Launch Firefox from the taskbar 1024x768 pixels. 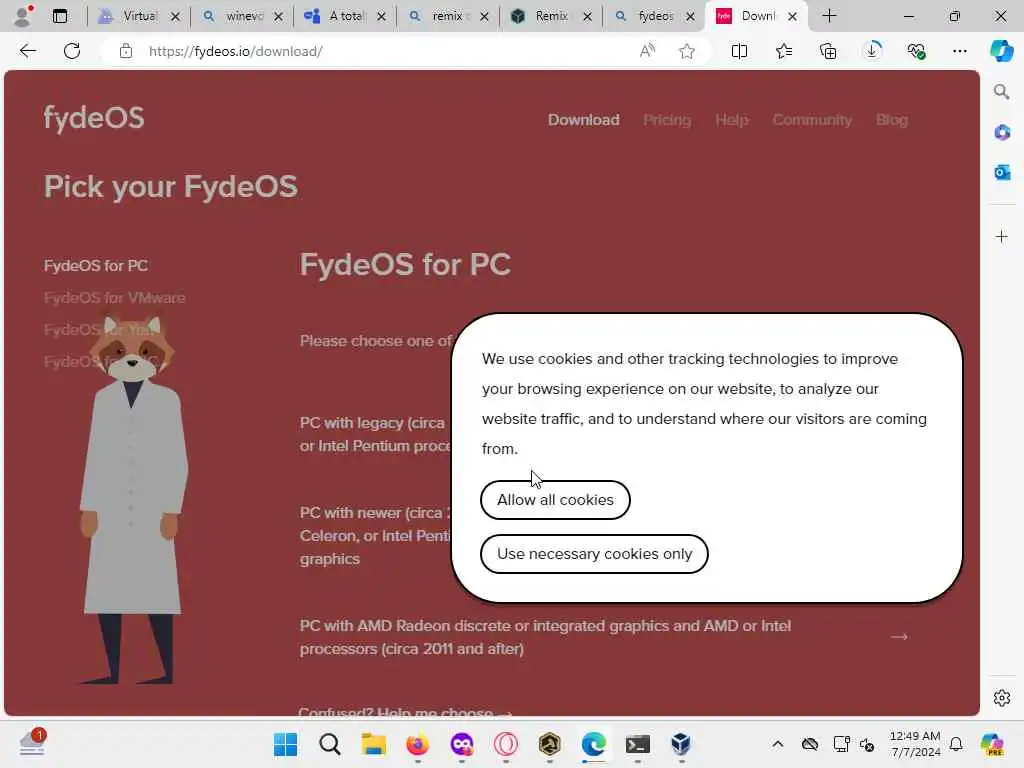pyautogui.click(x=417, y=744)
